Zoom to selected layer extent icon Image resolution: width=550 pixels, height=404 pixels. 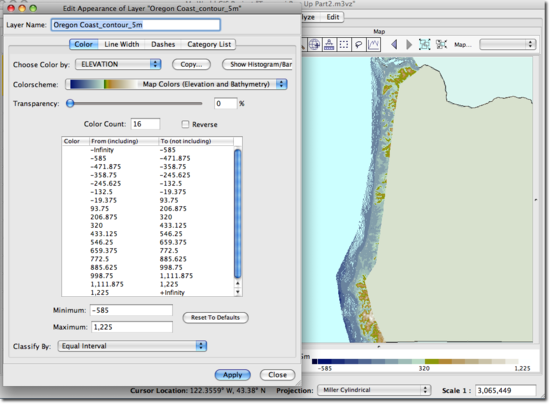[424, 45]
